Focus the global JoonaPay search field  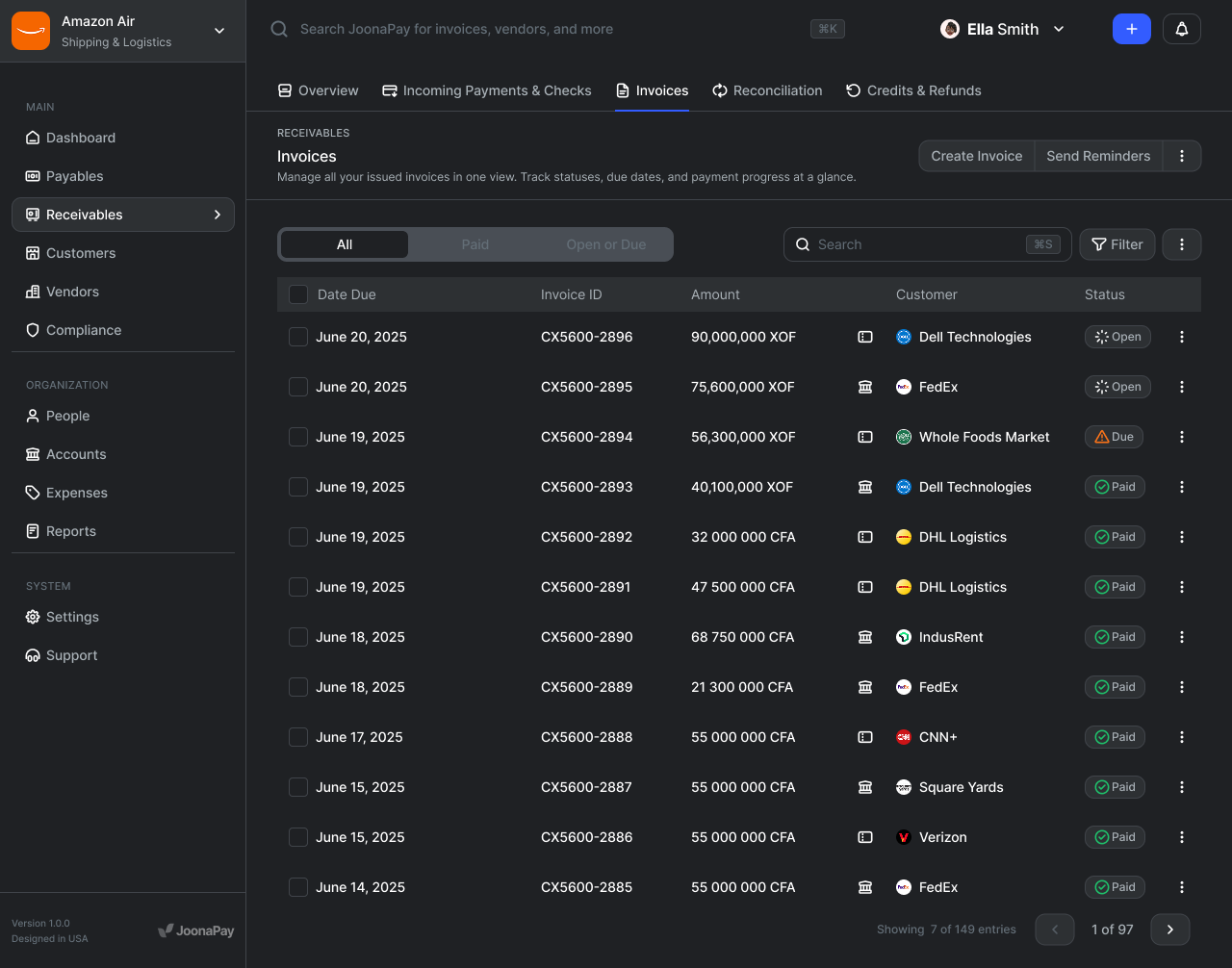click(558, 29)
